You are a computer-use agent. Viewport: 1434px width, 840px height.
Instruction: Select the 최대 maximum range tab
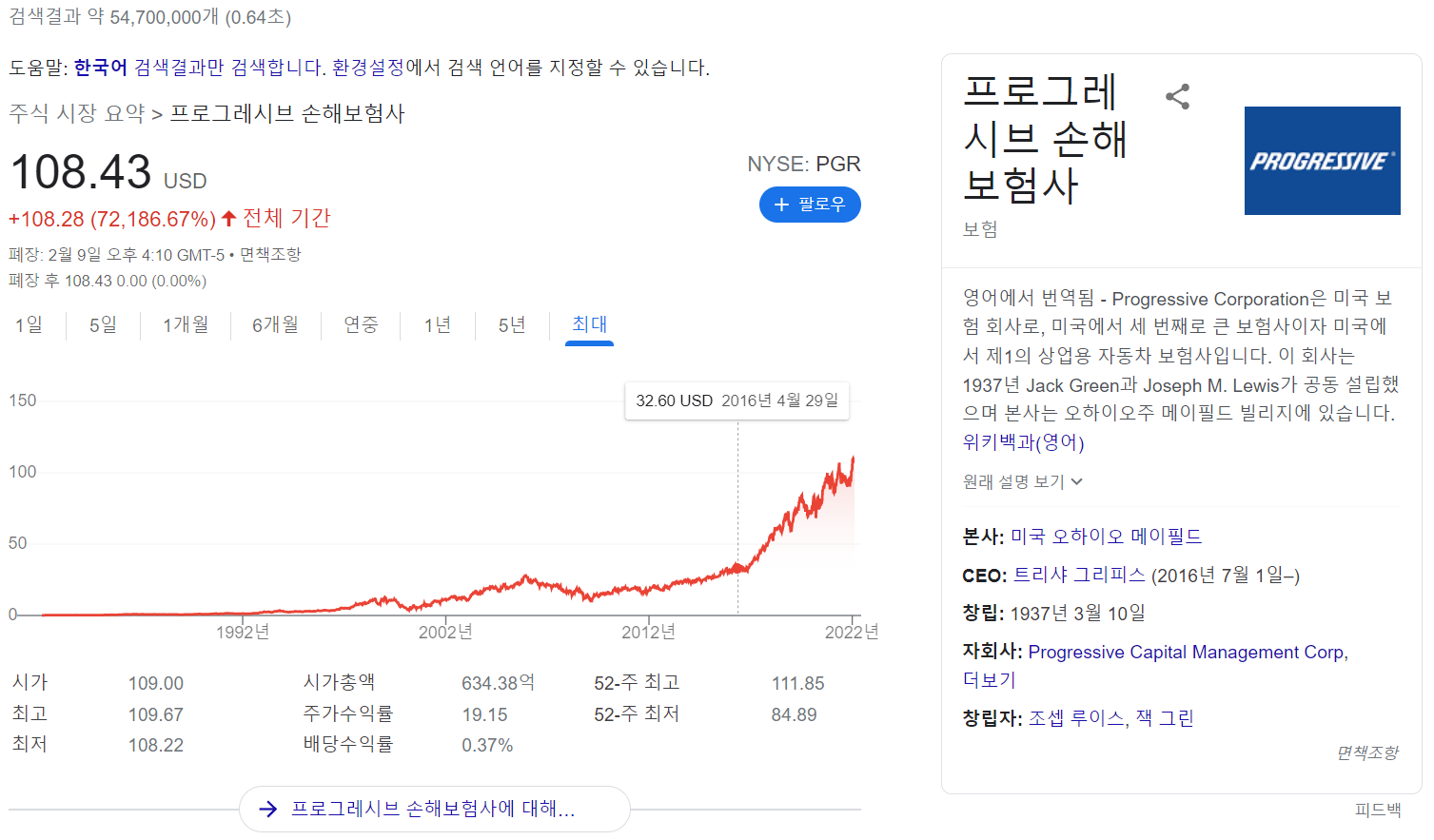click(589, 324)
